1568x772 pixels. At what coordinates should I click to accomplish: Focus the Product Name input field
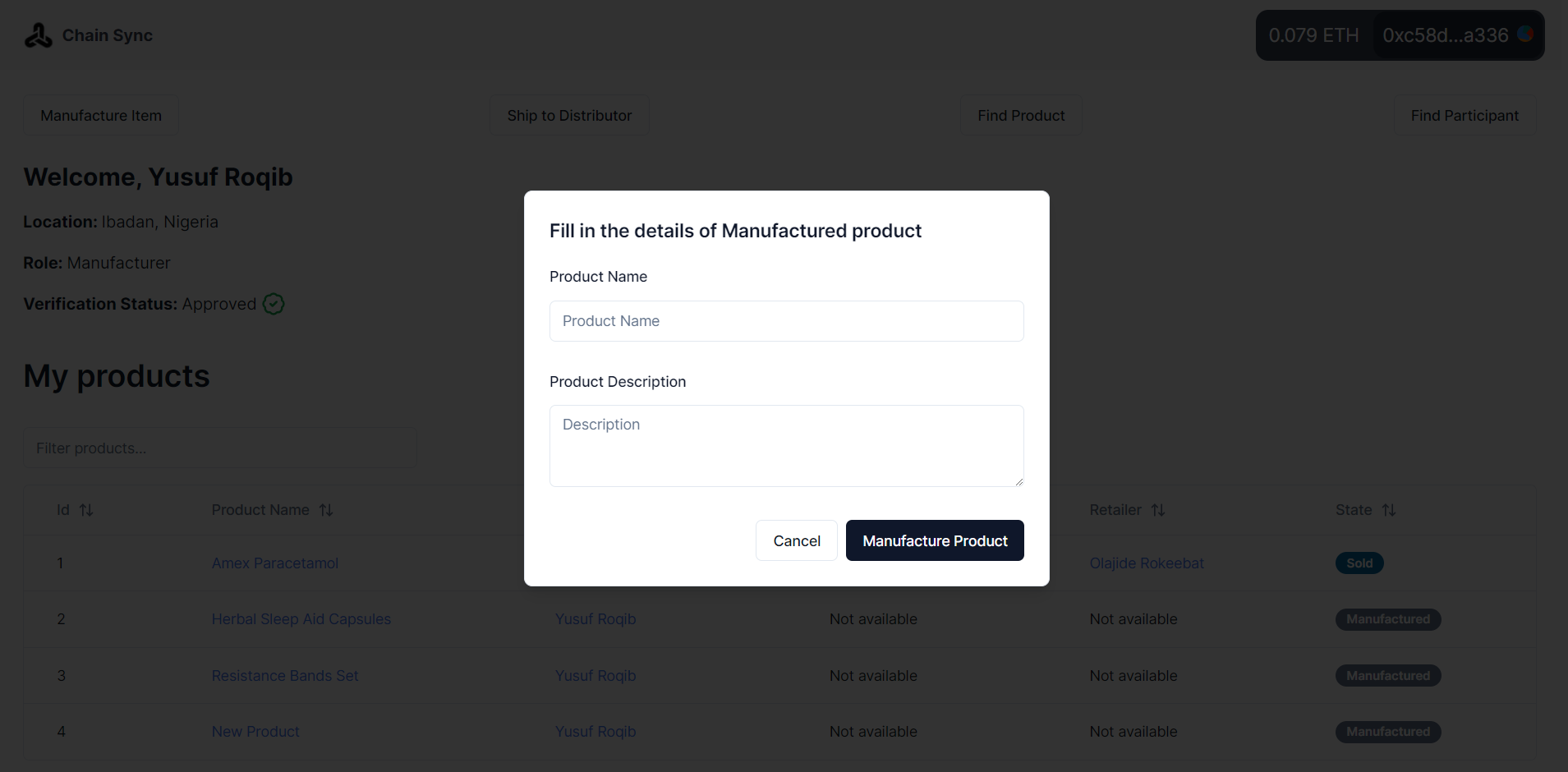coord(787,321)
